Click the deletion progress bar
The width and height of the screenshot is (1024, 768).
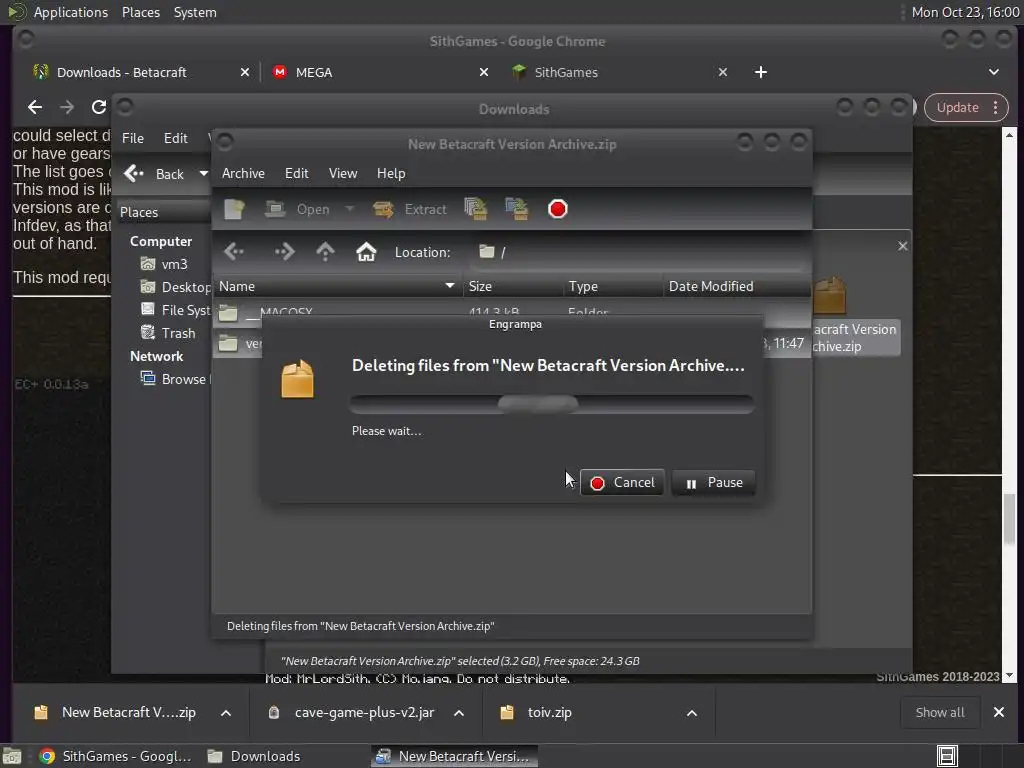pyautogui.click(x=552, y=404)
